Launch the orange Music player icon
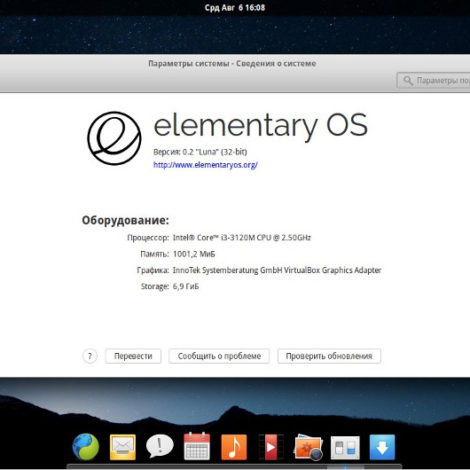This screenshot has width=470, height=470. 234,447
